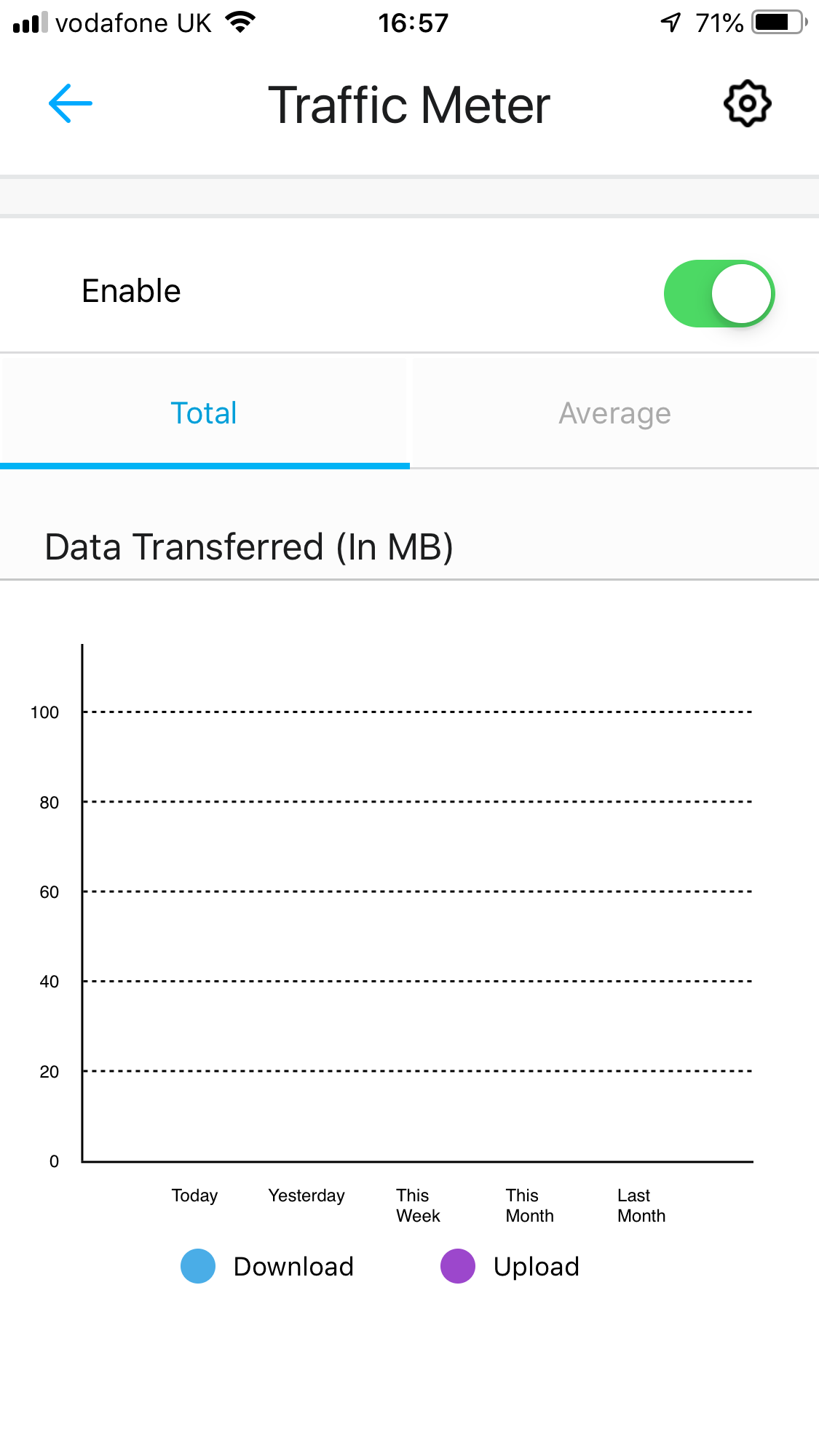Viewport: 819px width, 1456px height.
Task: Tap the purple Upload legend dot
Action: pos(458,1266)
